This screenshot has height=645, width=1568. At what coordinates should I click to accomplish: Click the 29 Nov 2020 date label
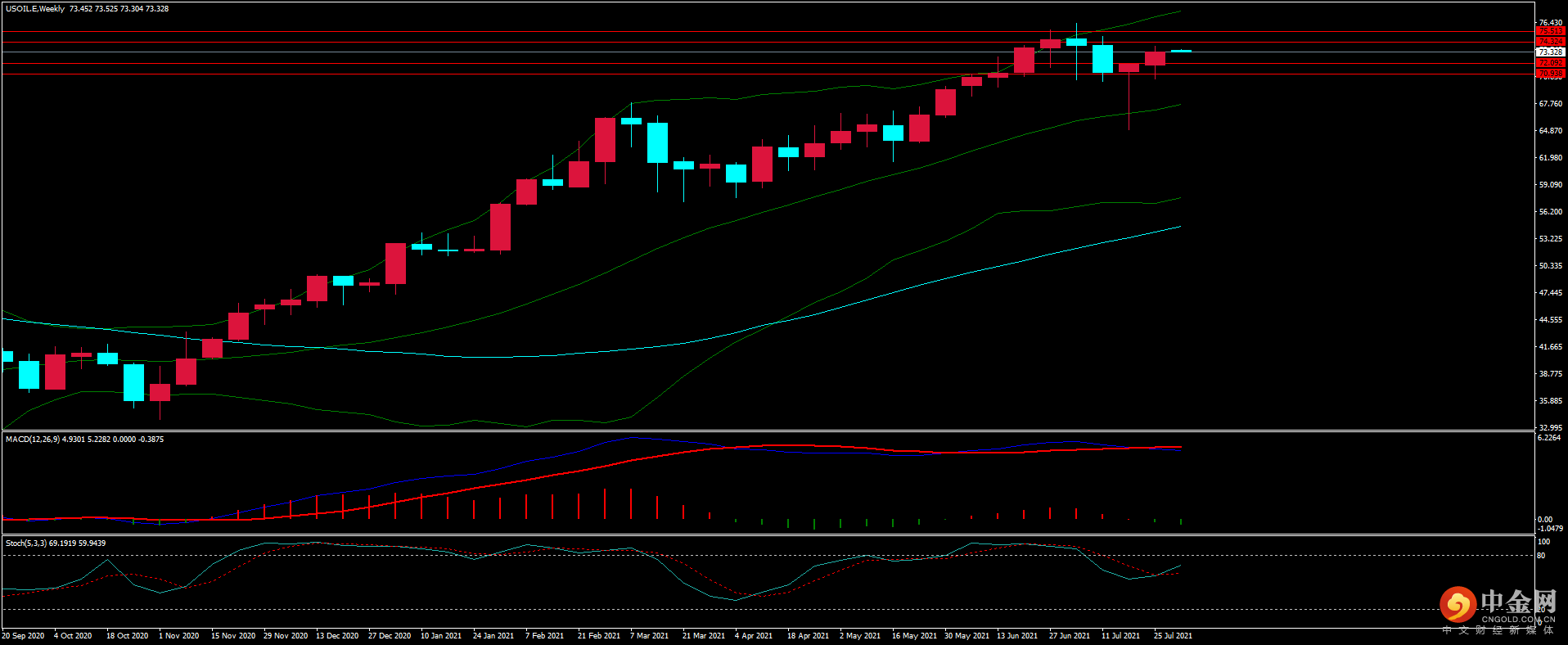[286, 636]
